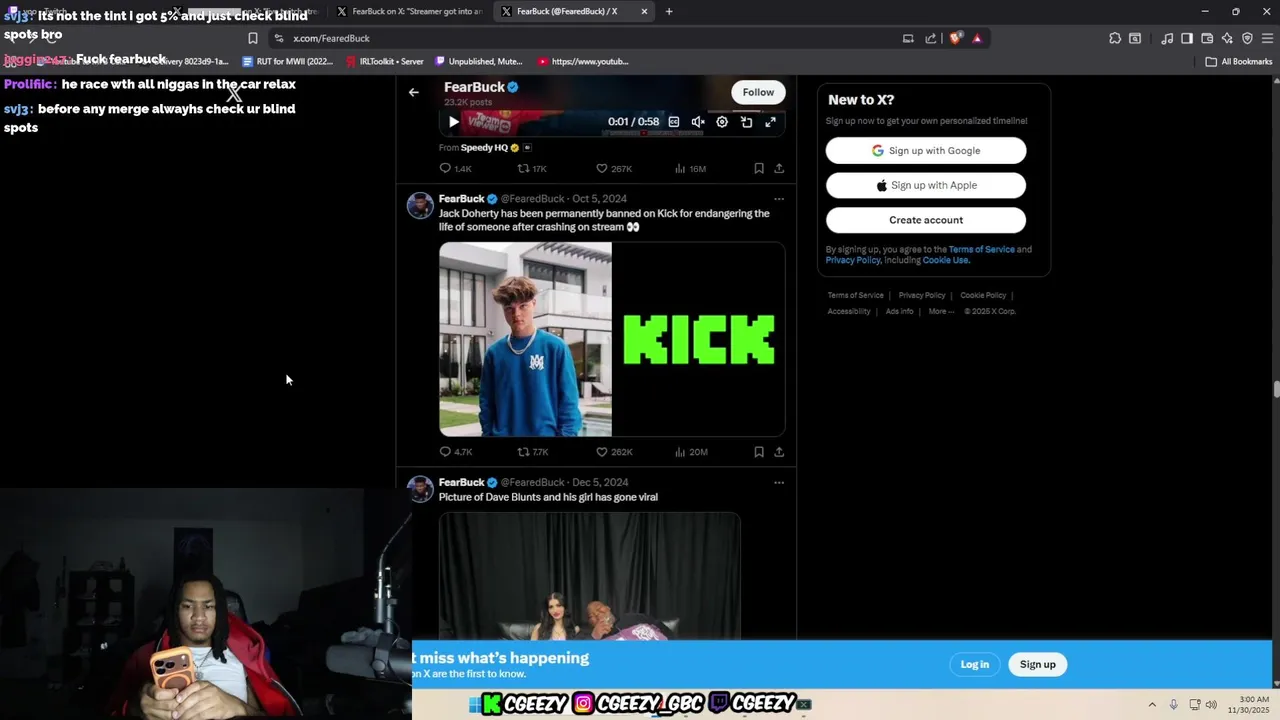View analytics of the 16M-view post
Screen dimensions: 1280x720
coord(690,169)
